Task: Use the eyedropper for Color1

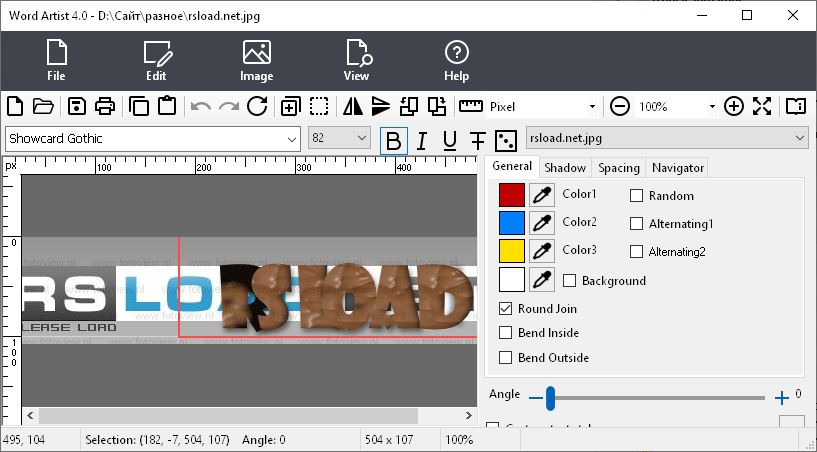Action: point(542,195)
